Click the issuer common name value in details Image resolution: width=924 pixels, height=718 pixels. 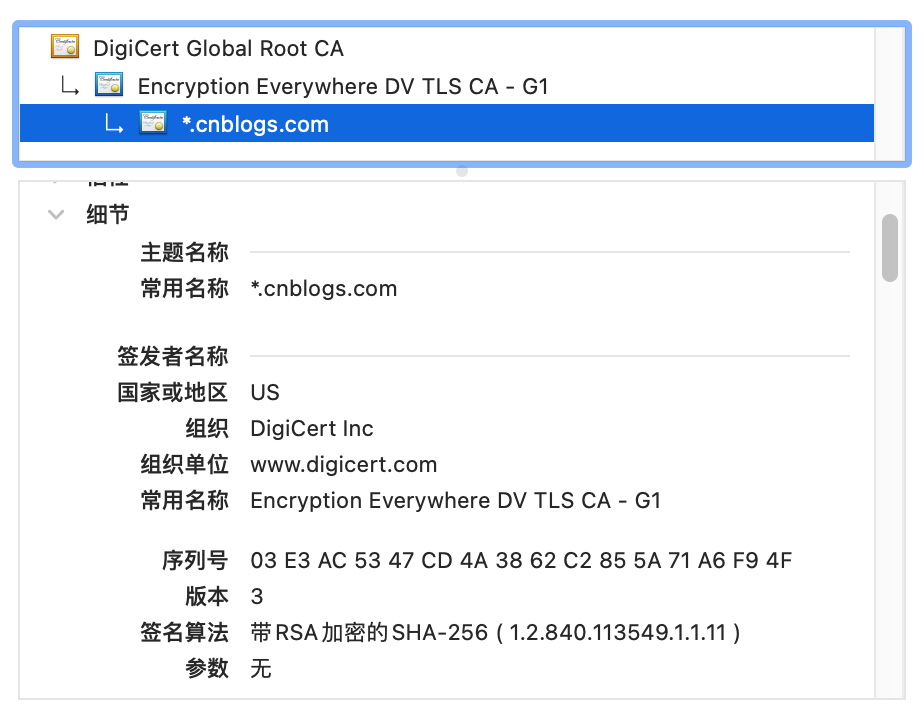[x=455, y=501]
